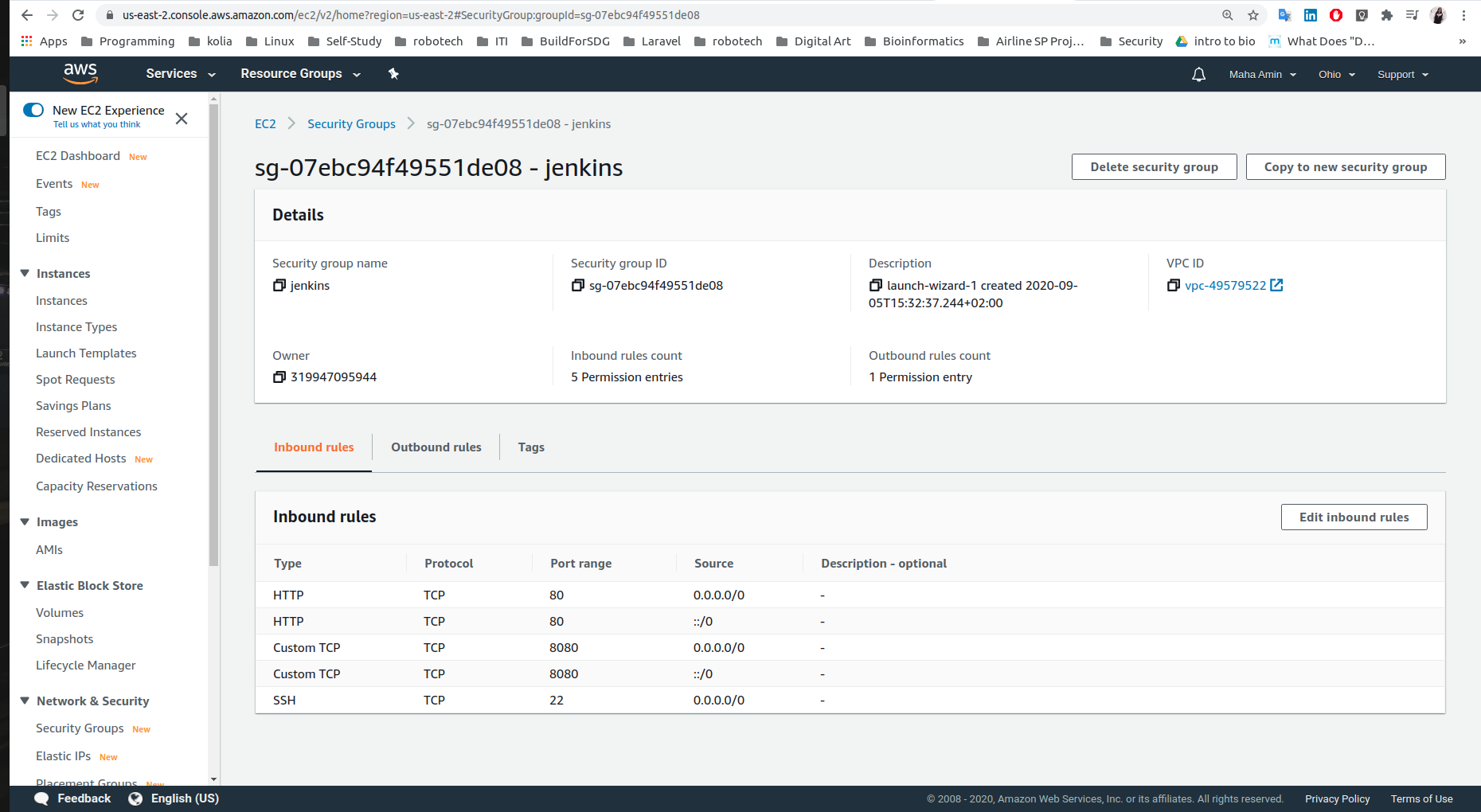Image resolution: width=1481 pixels, height=812 pixels.
Task: Copy the VPC ID icon
Action: pos(1173,285)
